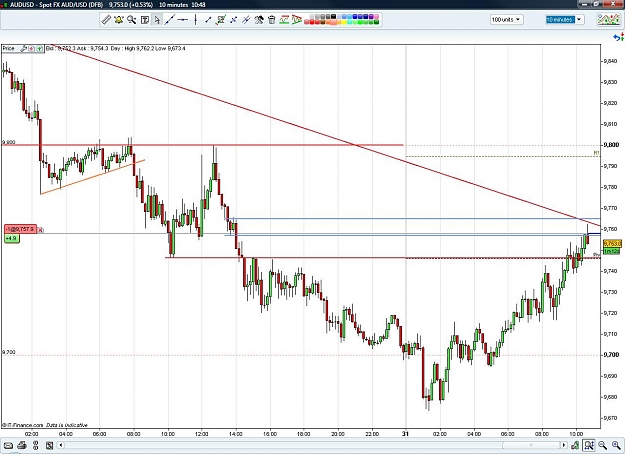
Task: Activate the boxed zoom-selection tool at bottom right
Action: pyautogui.click(x=589, y=445)
